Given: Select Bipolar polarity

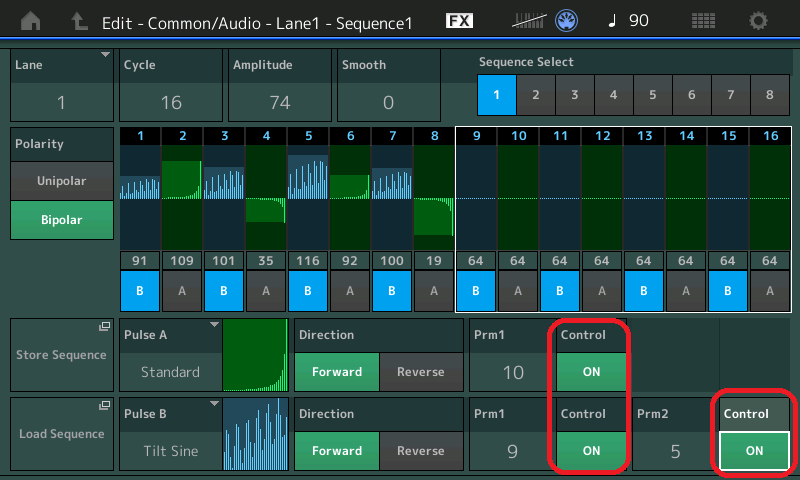Looking at the screenshot, I should 62,219.
